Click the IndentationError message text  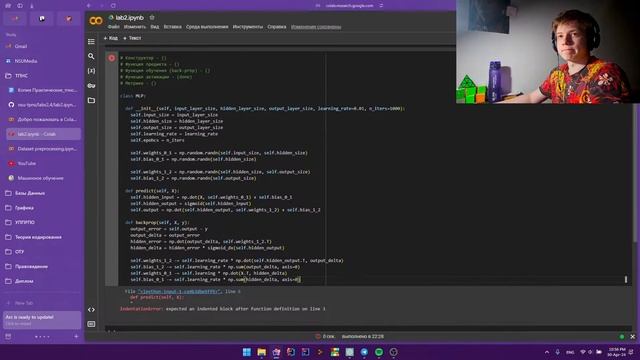(223, 309)
